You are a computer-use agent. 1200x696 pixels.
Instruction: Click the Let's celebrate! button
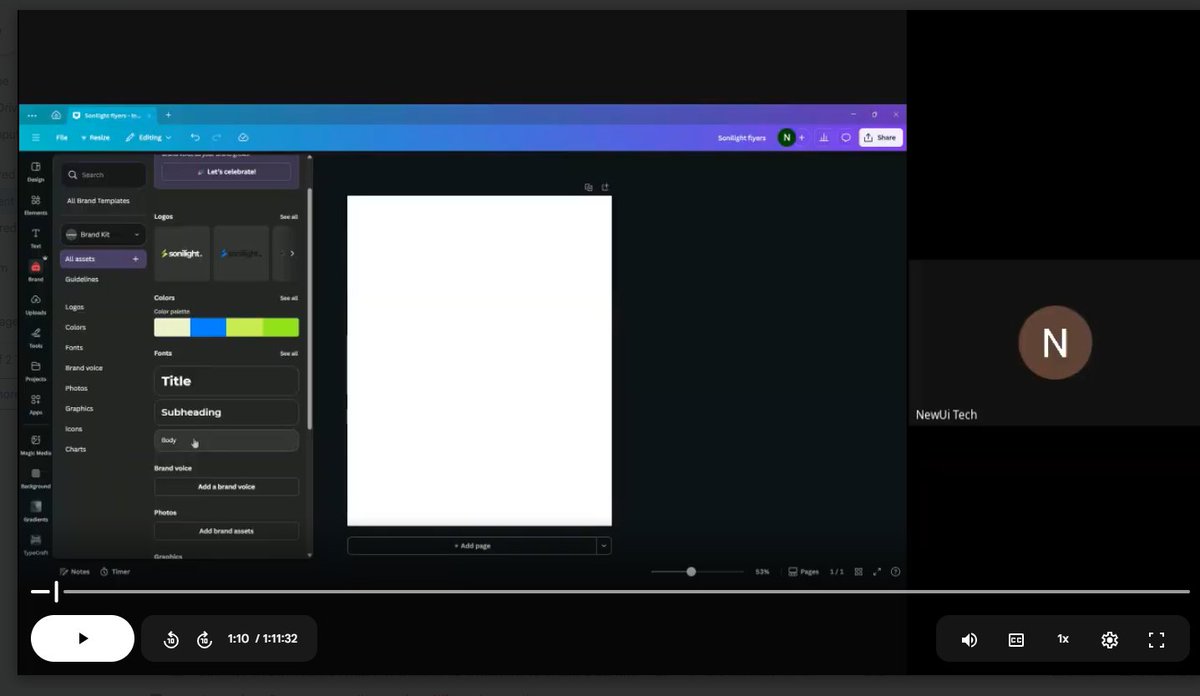point(226,172)
